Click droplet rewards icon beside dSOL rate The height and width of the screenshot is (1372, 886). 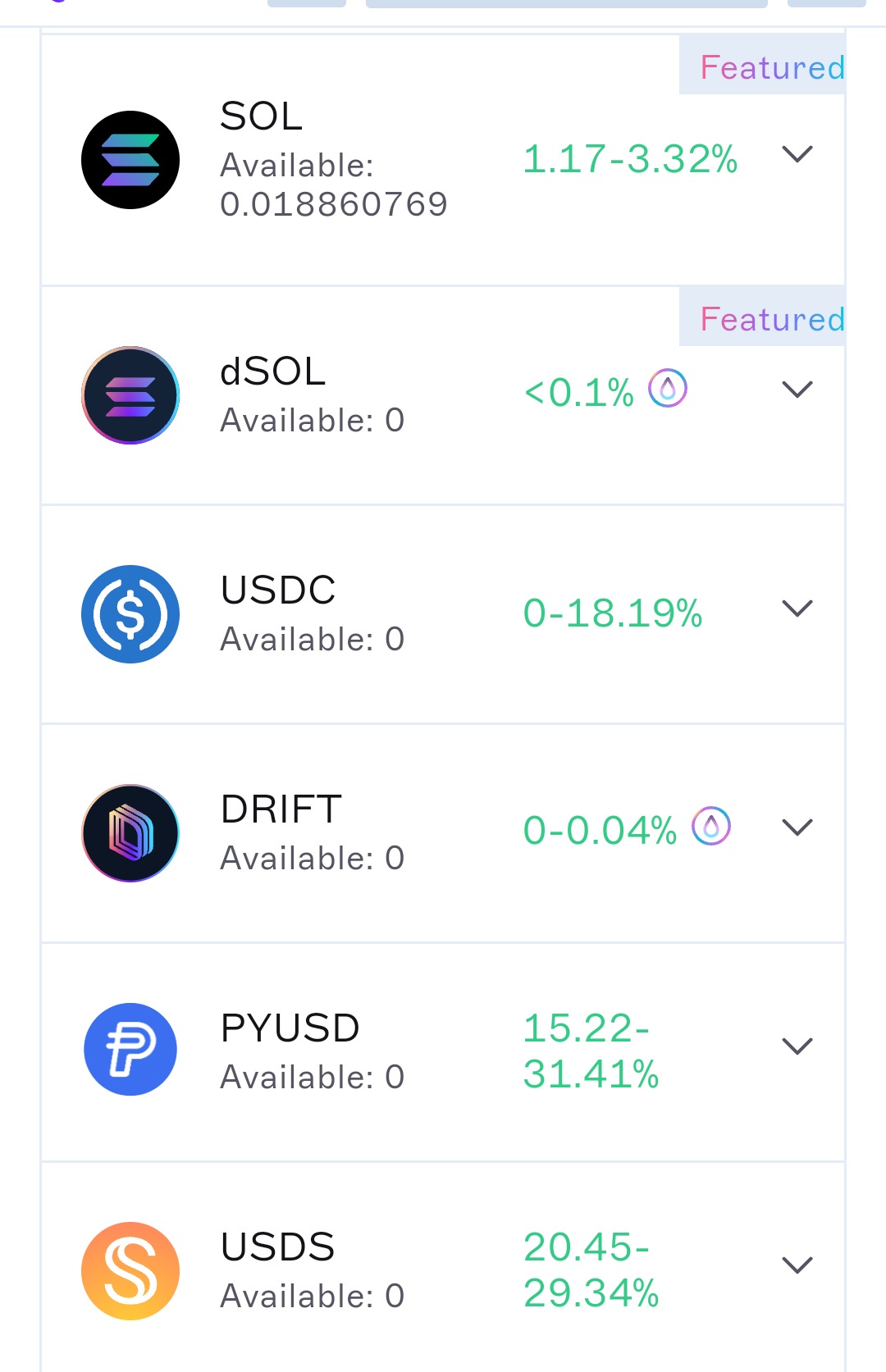coord(668,388)
